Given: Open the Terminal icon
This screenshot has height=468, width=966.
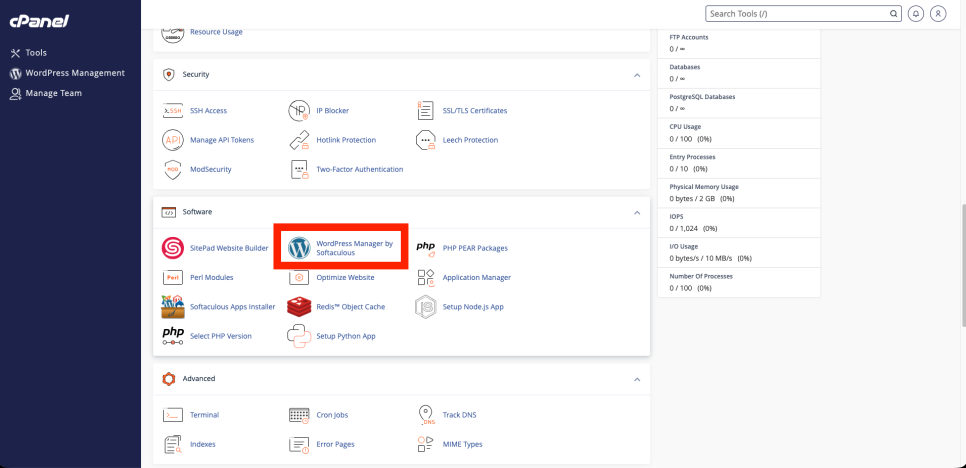Looking at the screenshot, I should coord(172,415).
